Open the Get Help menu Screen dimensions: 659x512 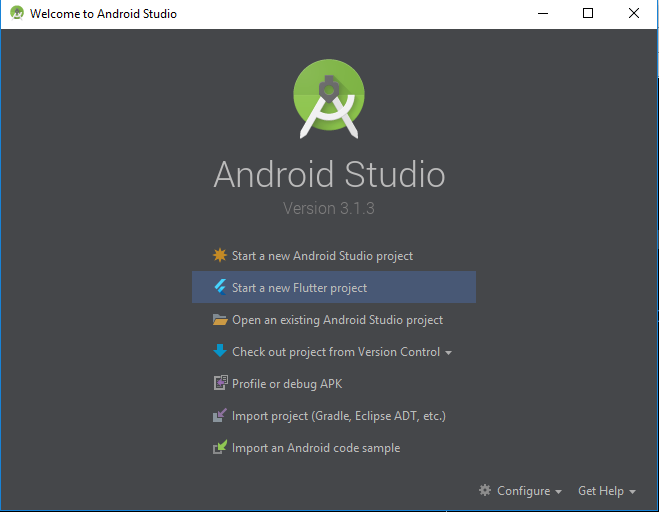coord(601,491)
